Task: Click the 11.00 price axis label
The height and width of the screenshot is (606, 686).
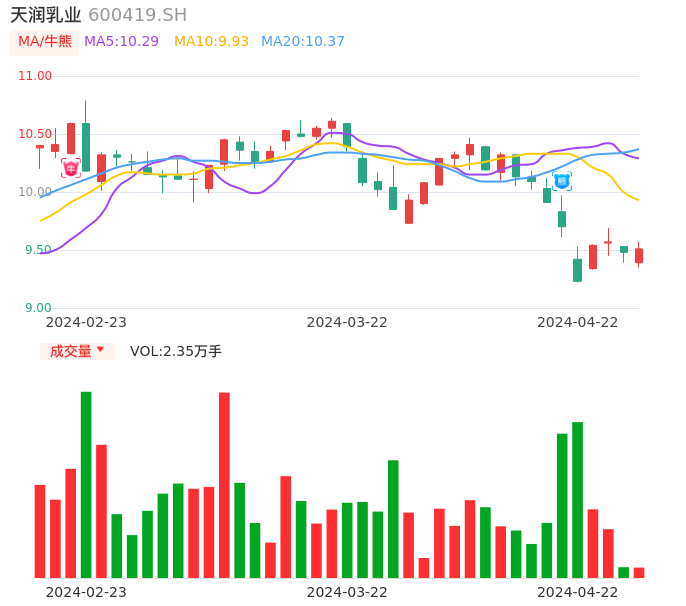Action: point(35,76)
